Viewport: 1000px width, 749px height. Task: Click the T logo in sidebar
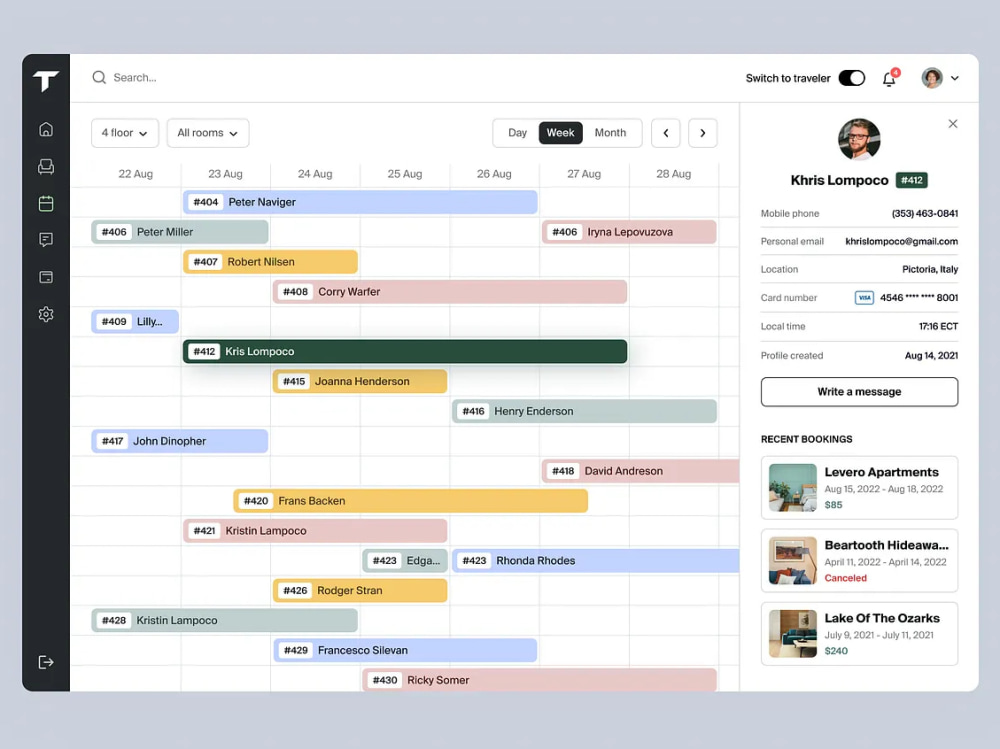(46, 80)
